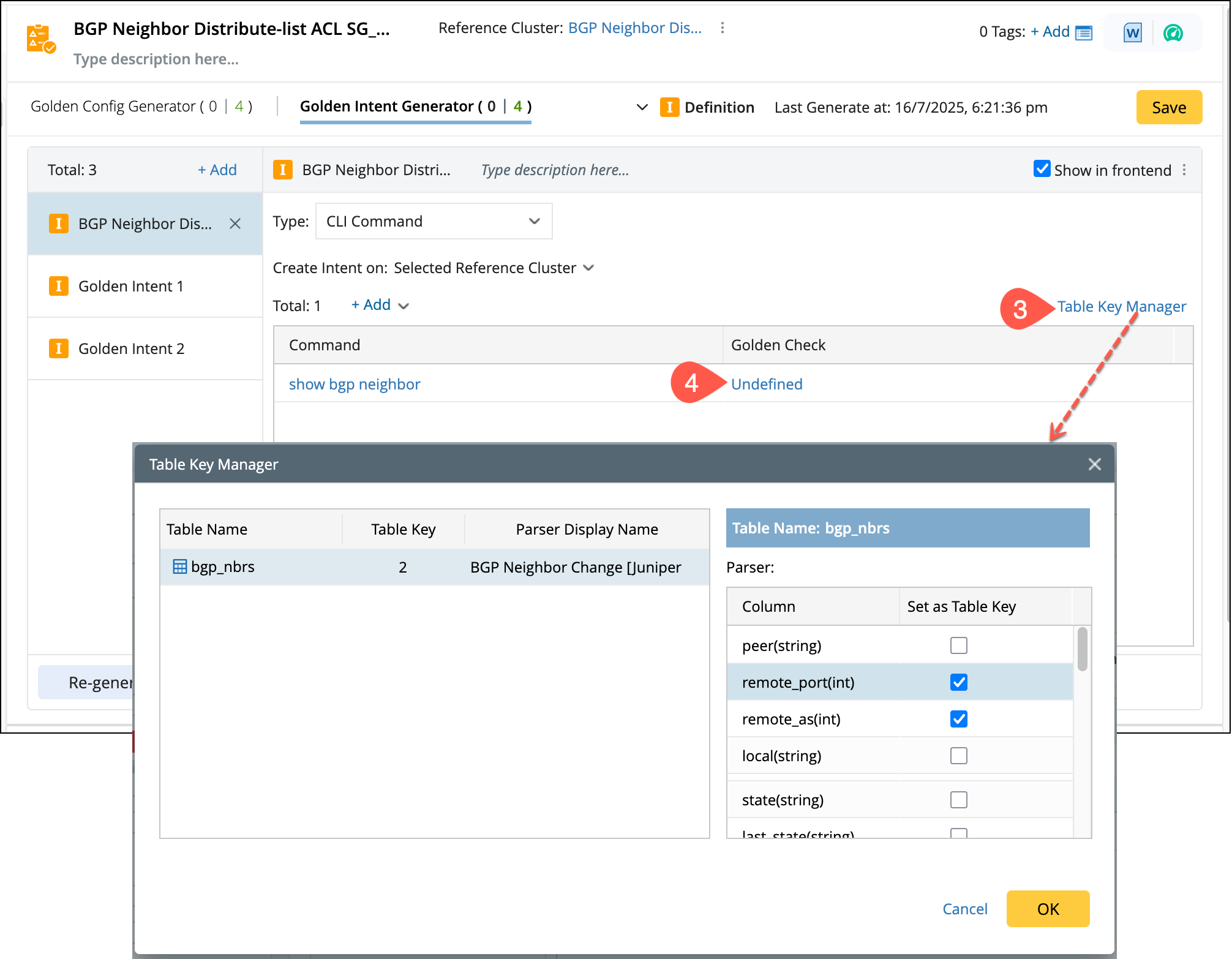Remove BGP Neighbor Dis... intent with X
This screenshot has height=959, width=1232.
[x=235, y=224]
